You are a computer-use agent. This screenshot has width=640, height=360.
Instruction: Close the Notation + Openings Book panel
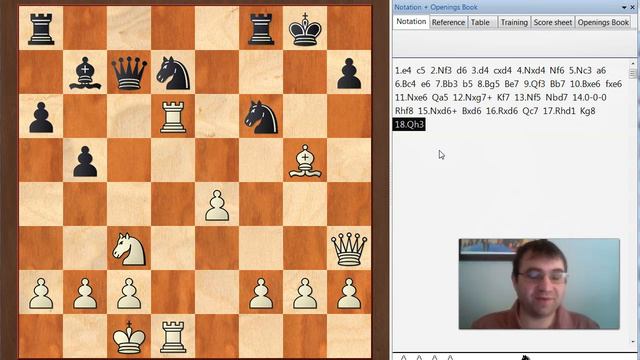(632, 7)
